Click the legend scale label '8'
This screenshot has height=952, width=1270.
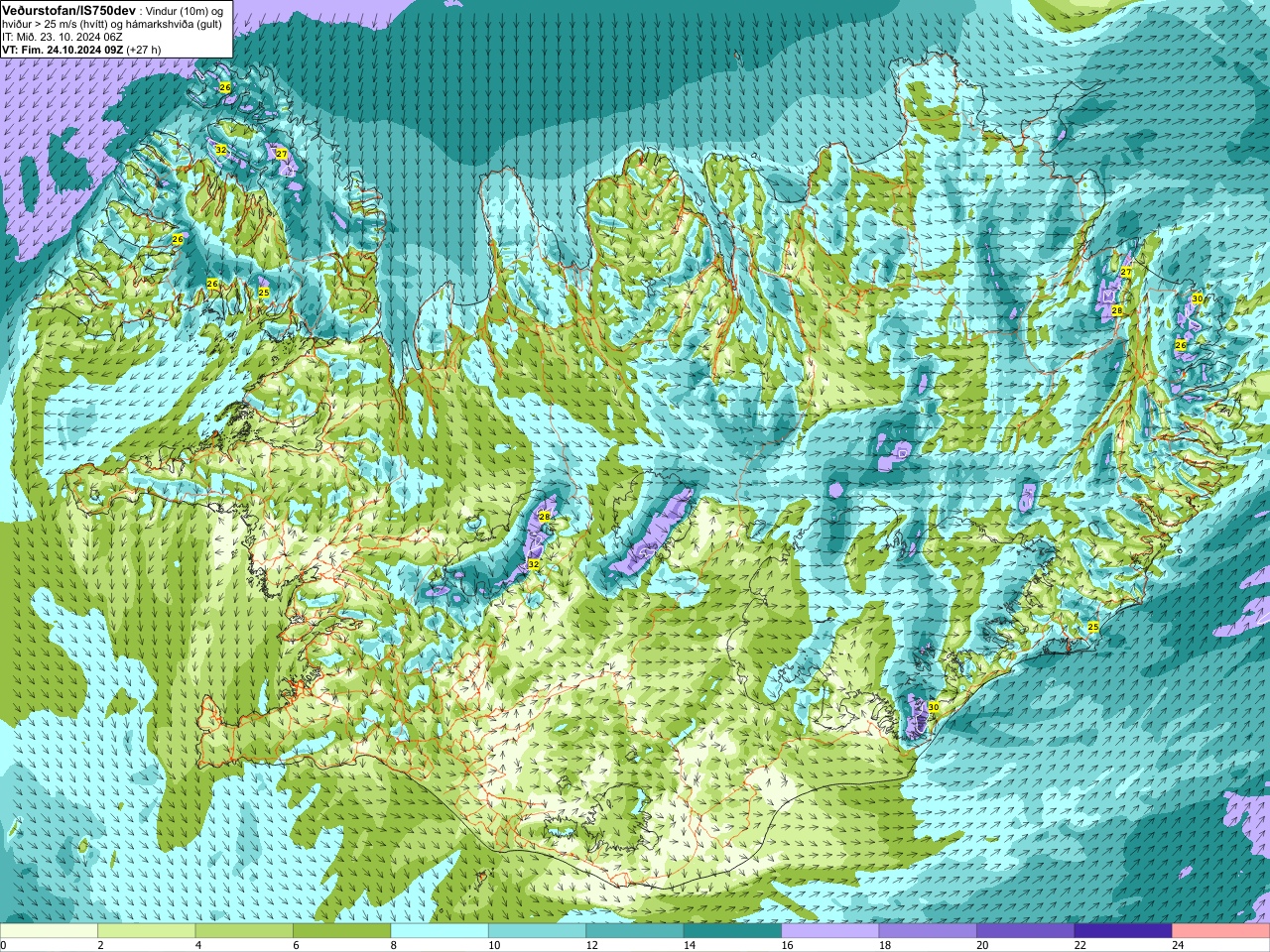(x=394, y=945)
